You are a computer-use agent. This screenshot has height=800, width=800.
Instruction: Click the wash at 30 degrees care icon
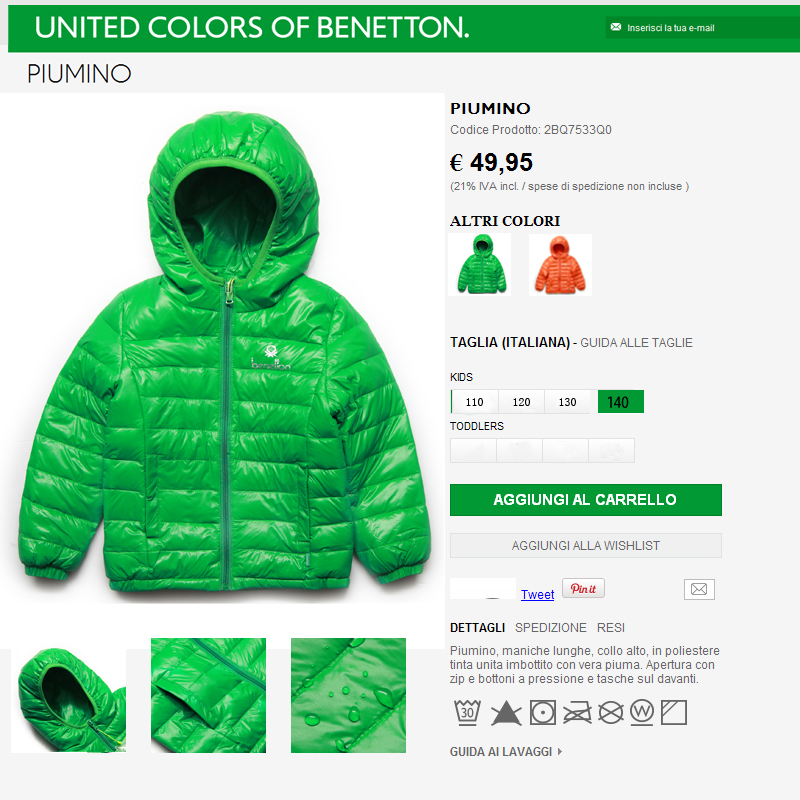point(467,712)
